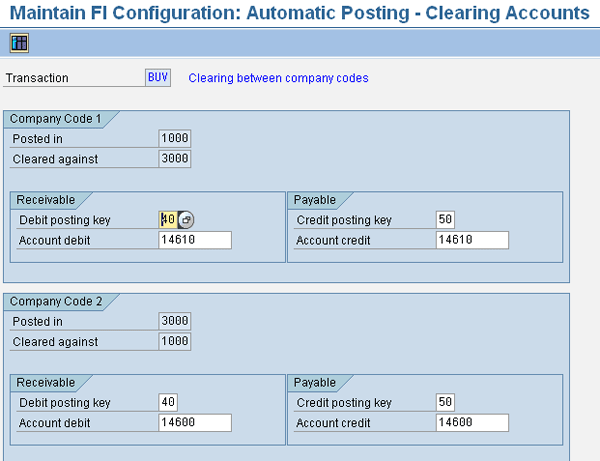Click Account debit field containing 14610
The image size is (600, 461).
194,240
